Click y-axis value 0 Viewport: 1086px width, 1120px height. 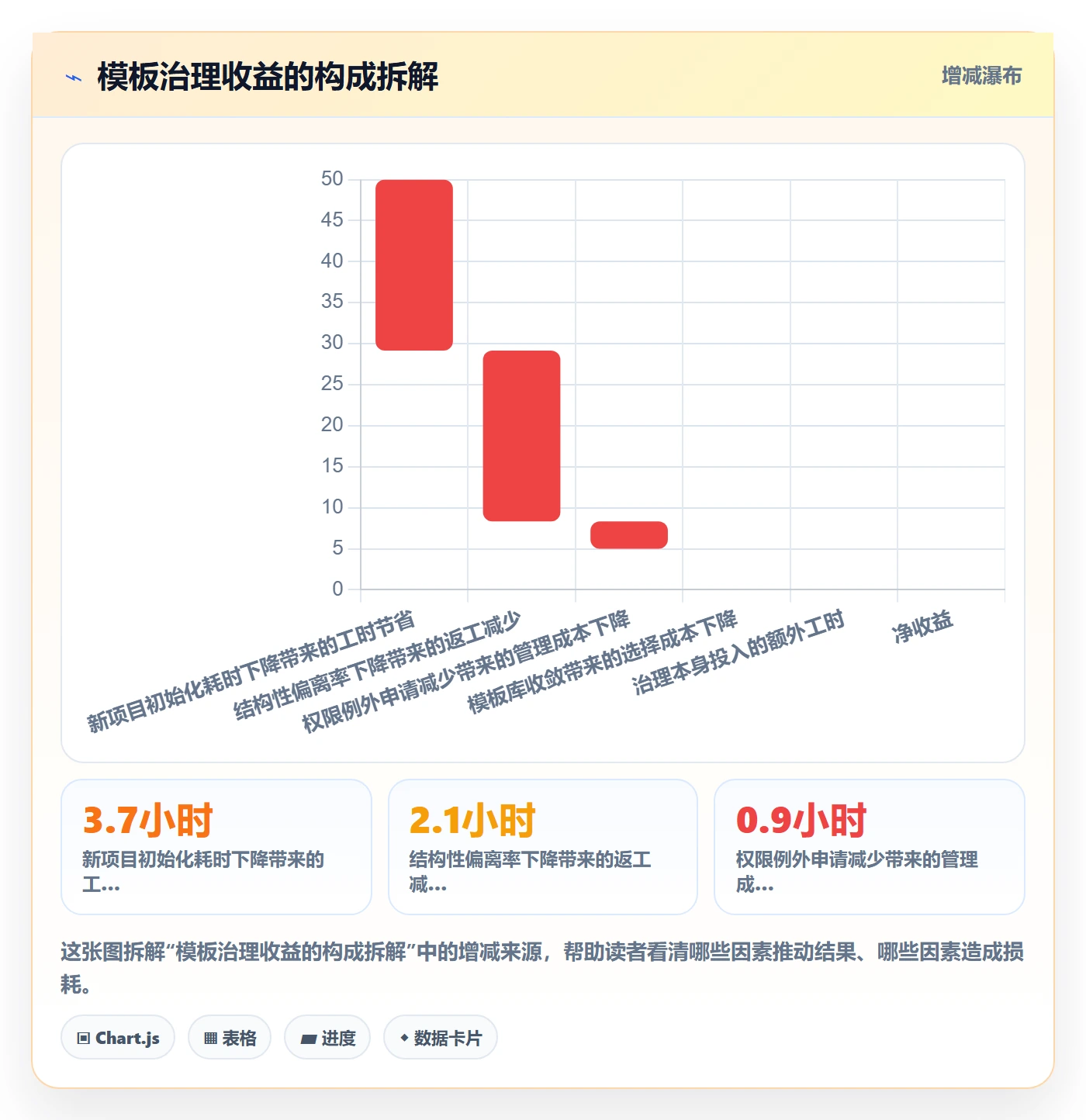(x=337, y=589)
